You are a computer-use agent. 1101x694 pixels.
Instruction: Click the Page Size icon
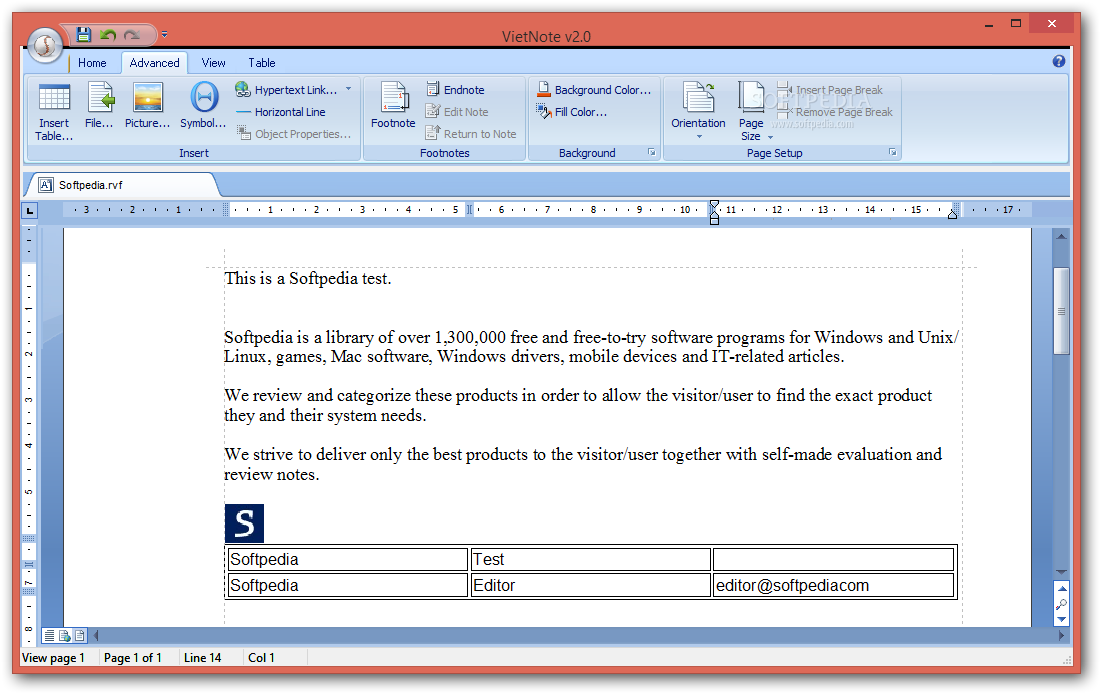(751, 97)
